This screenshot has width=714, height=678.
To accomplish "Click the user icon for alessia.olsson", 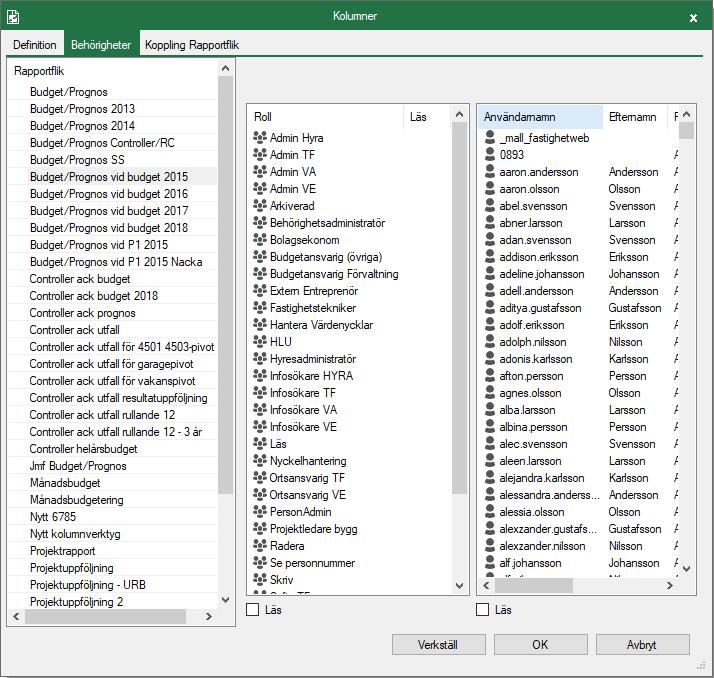I will tap(490, 511).
